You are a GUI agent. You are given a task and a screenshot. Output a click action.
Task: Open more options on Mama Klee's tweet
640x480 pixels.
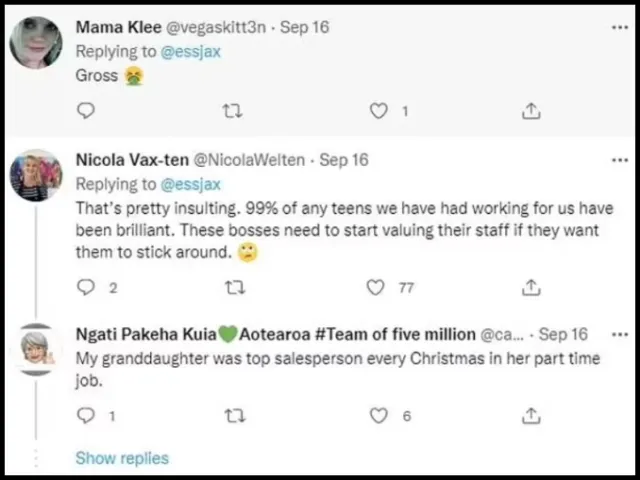click(x=620, y=28)
